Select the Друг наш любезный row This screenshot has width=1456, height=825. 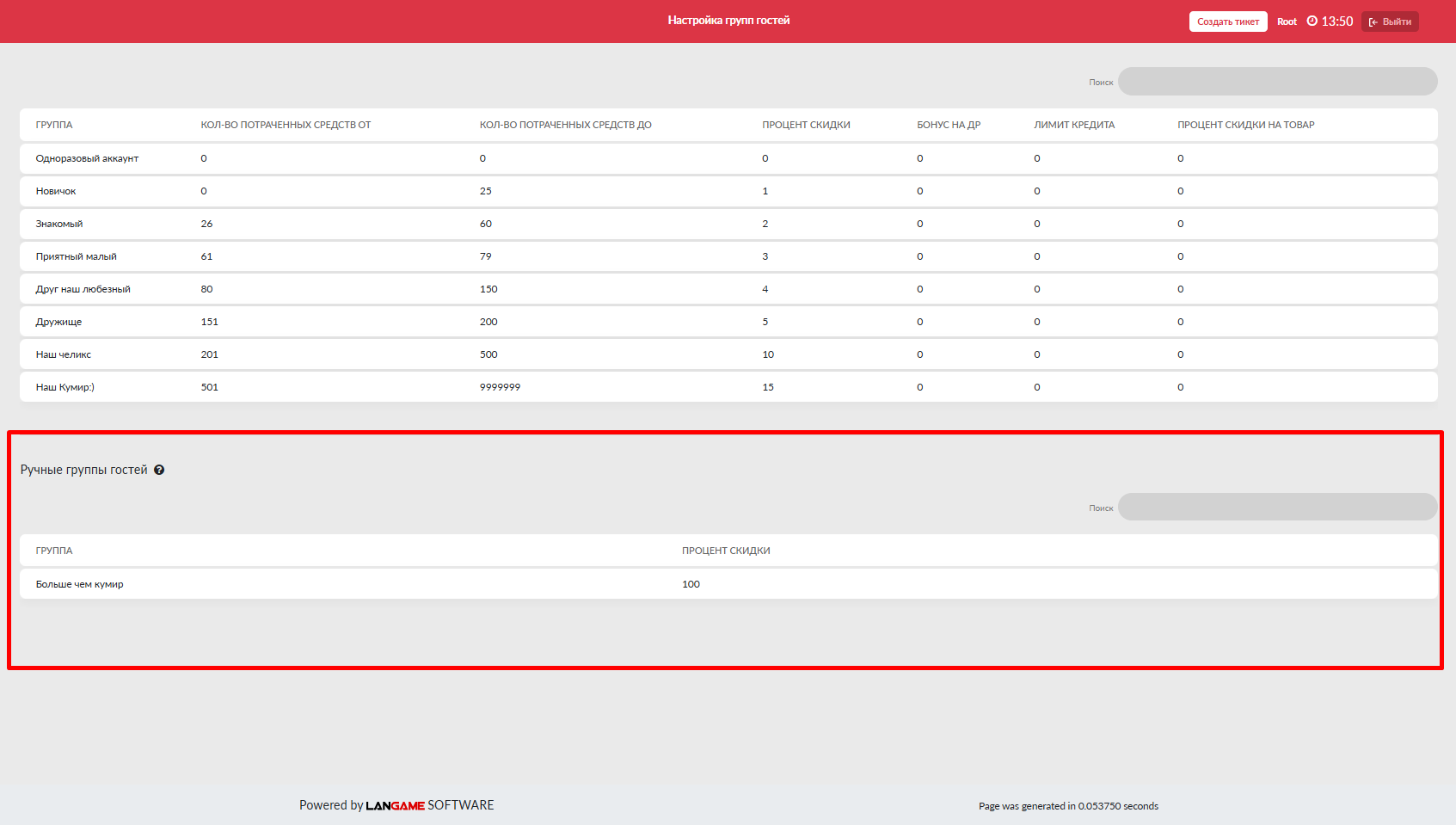(x=728, y=289)
